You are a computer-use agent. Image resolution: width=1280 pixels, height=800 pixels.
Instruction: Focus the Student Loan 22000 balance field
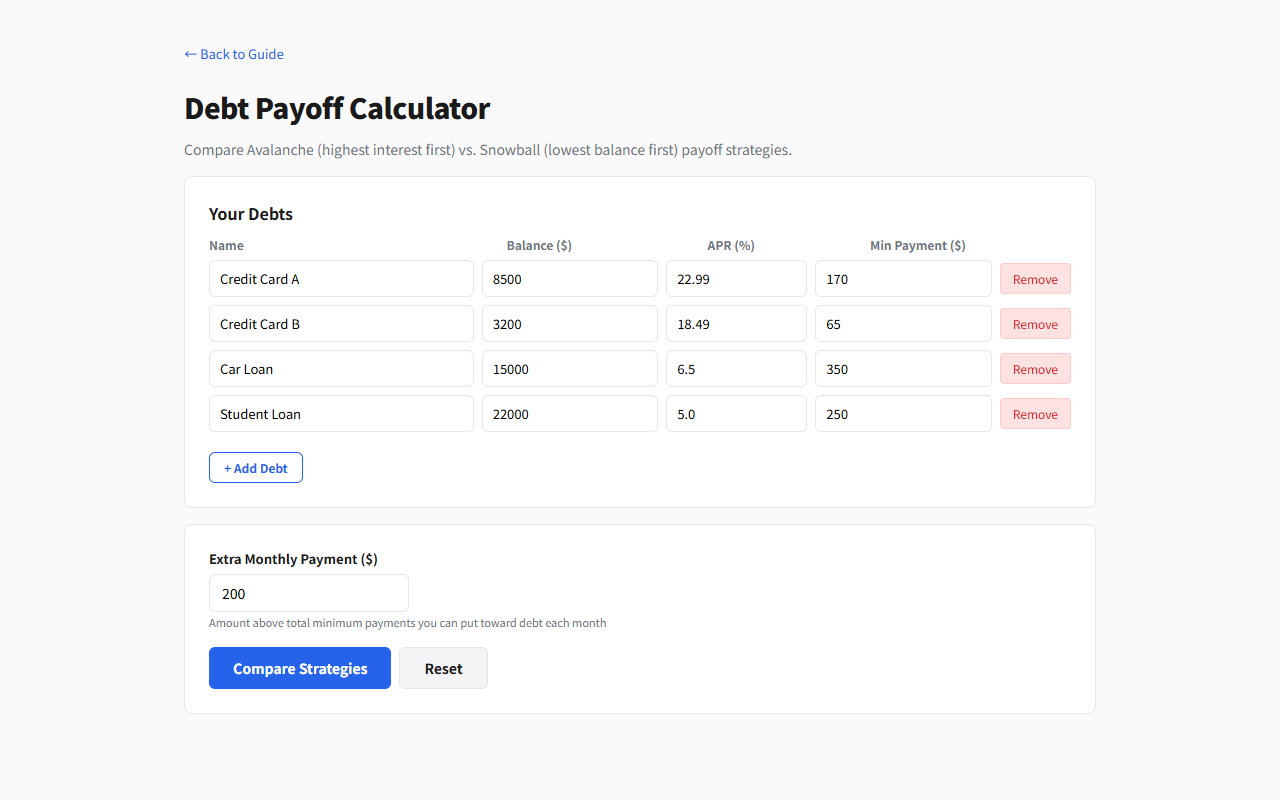[569, 414]
